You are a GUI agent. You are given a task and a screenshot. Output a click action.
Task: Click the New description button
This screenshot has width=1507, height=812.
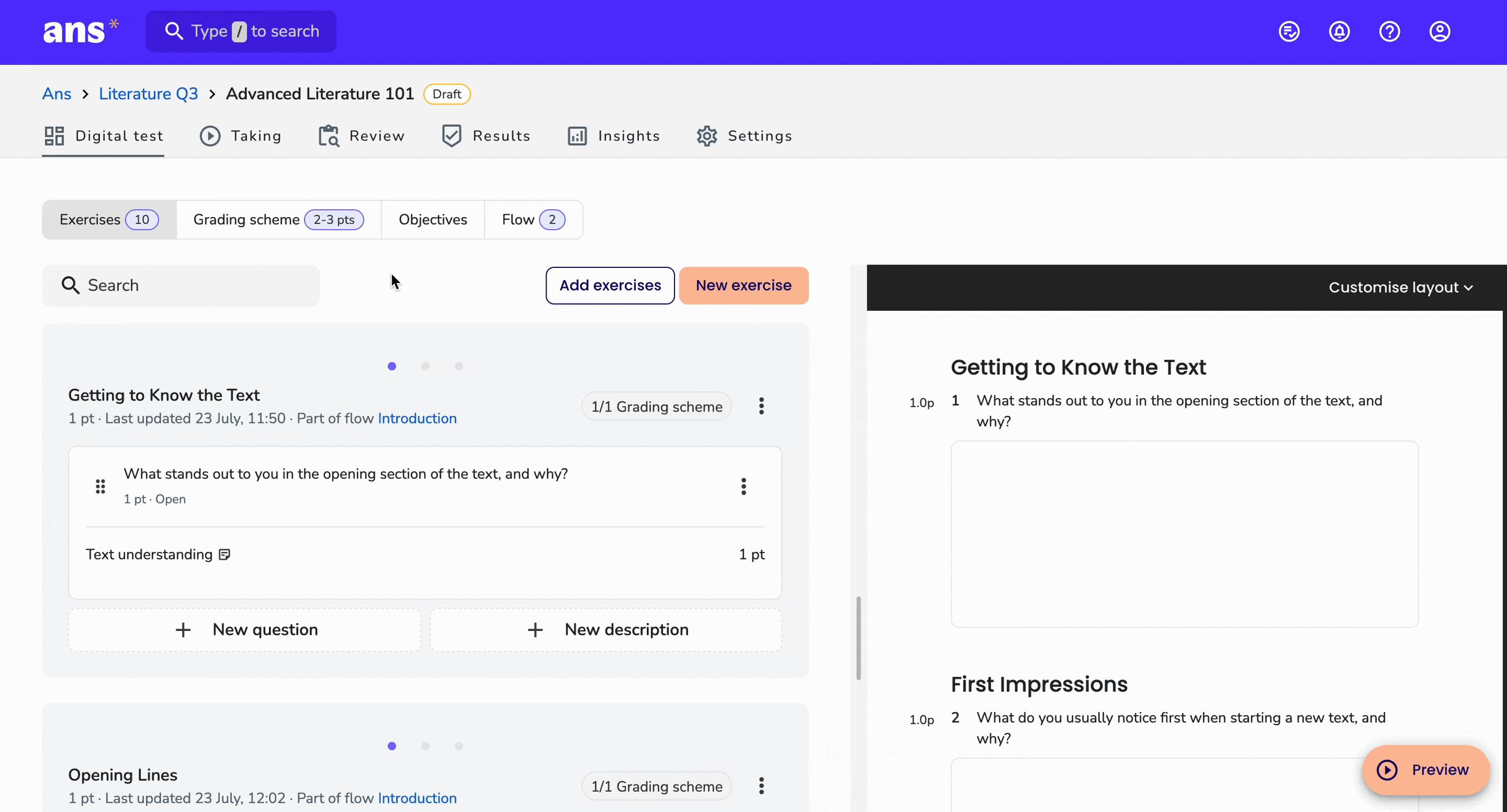click(606, 630)
